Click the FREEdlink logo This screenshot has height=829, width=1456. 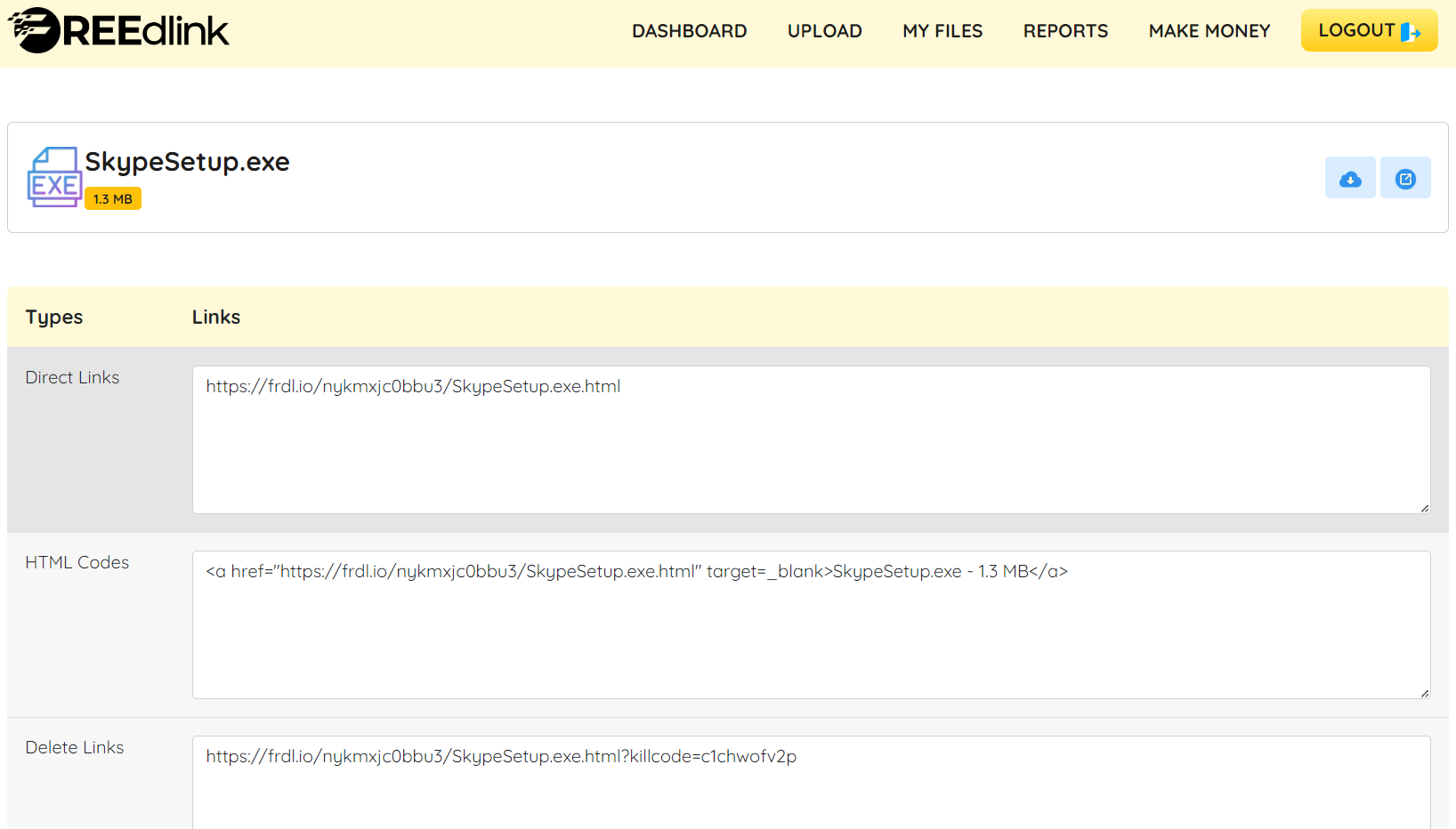coord(118,30)
